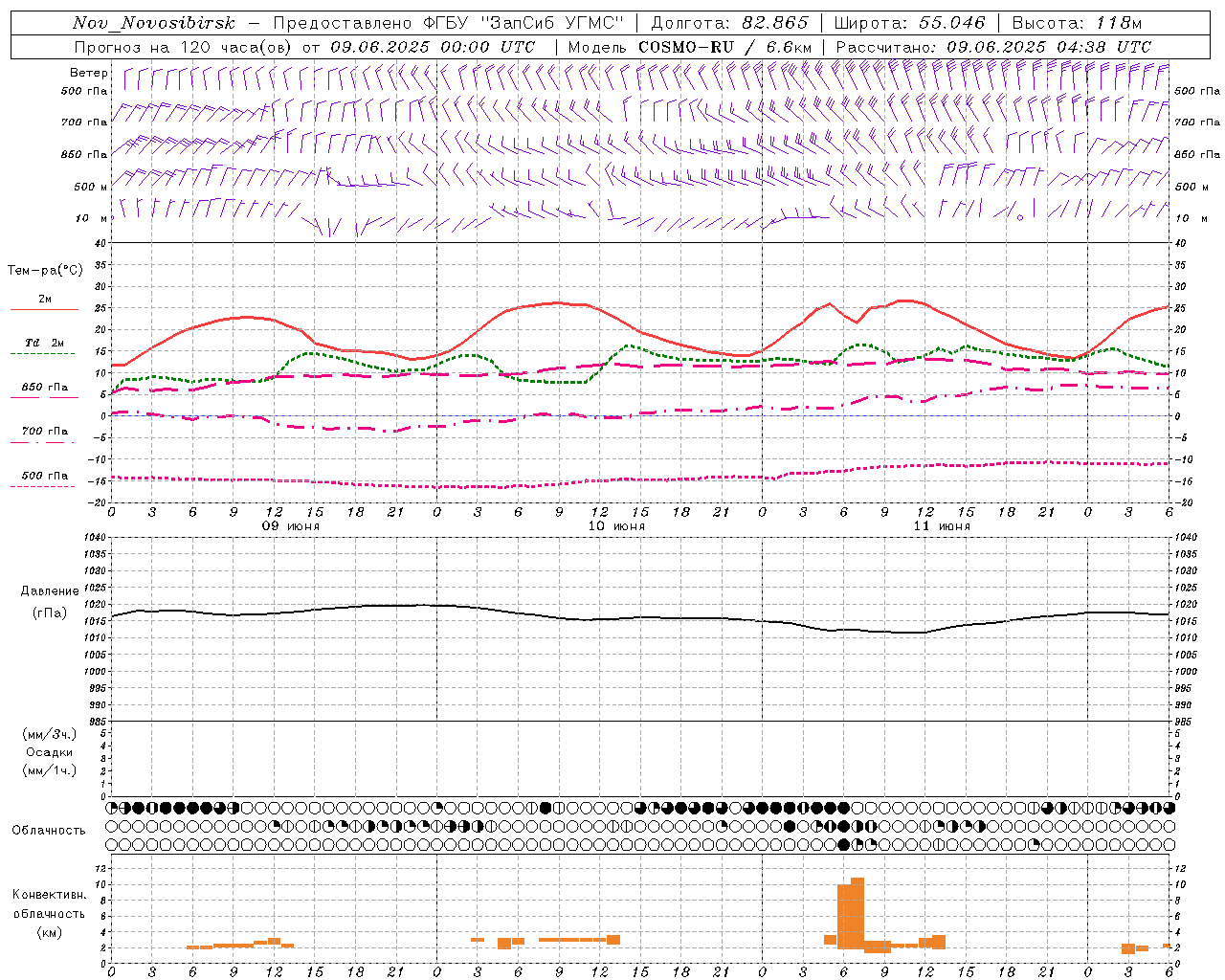Click the "Давление" pressure panel label
1225x980 pixels.
point(49,591)
